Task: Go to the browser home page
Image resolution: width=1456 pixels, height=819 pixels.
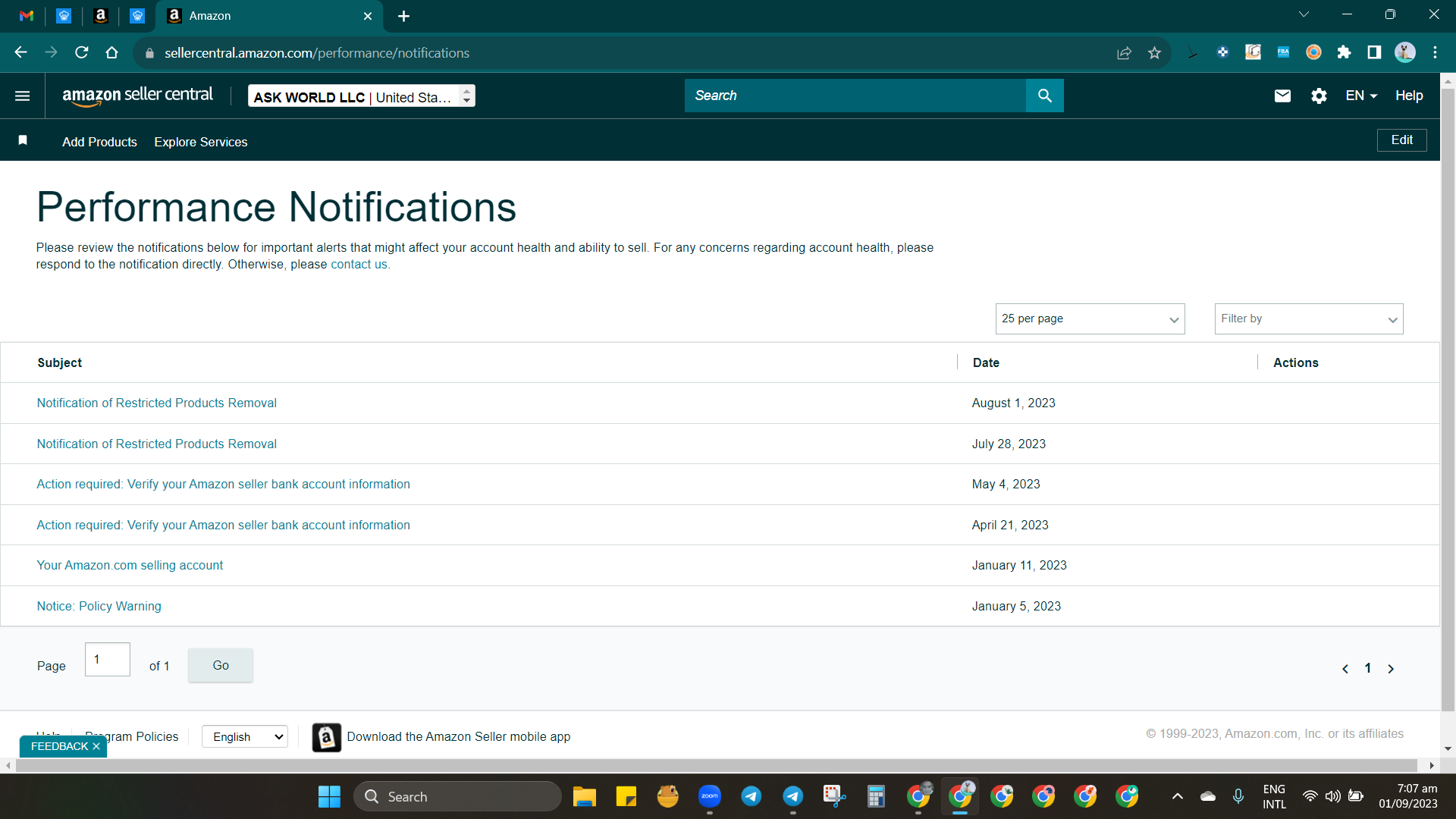Action: 111,52
